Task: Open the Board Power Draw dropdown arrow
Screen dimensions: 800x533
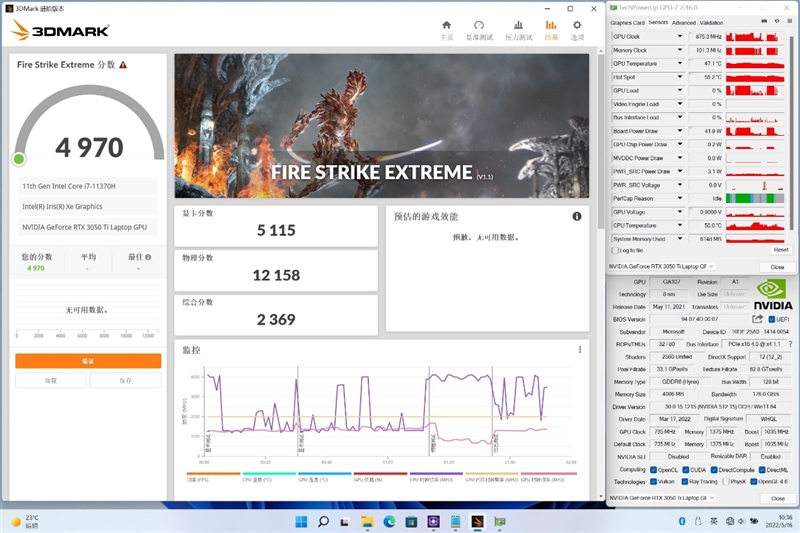Action: pyautogui.click(x=680, y=131)
